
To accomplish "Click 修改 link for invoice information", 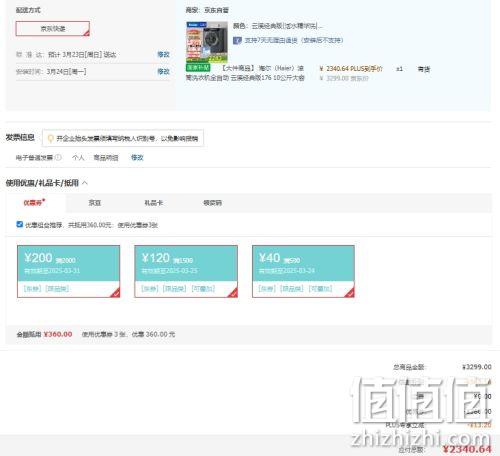I will 137,157.
